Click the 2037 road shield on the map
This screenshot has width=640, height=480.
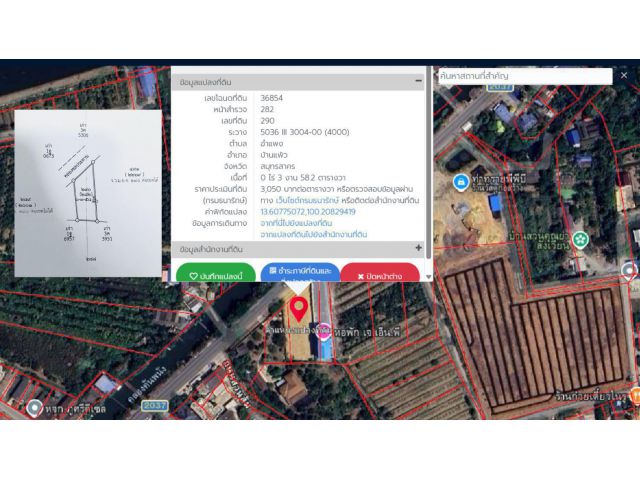pyautogui.click(x=155, y=405)
